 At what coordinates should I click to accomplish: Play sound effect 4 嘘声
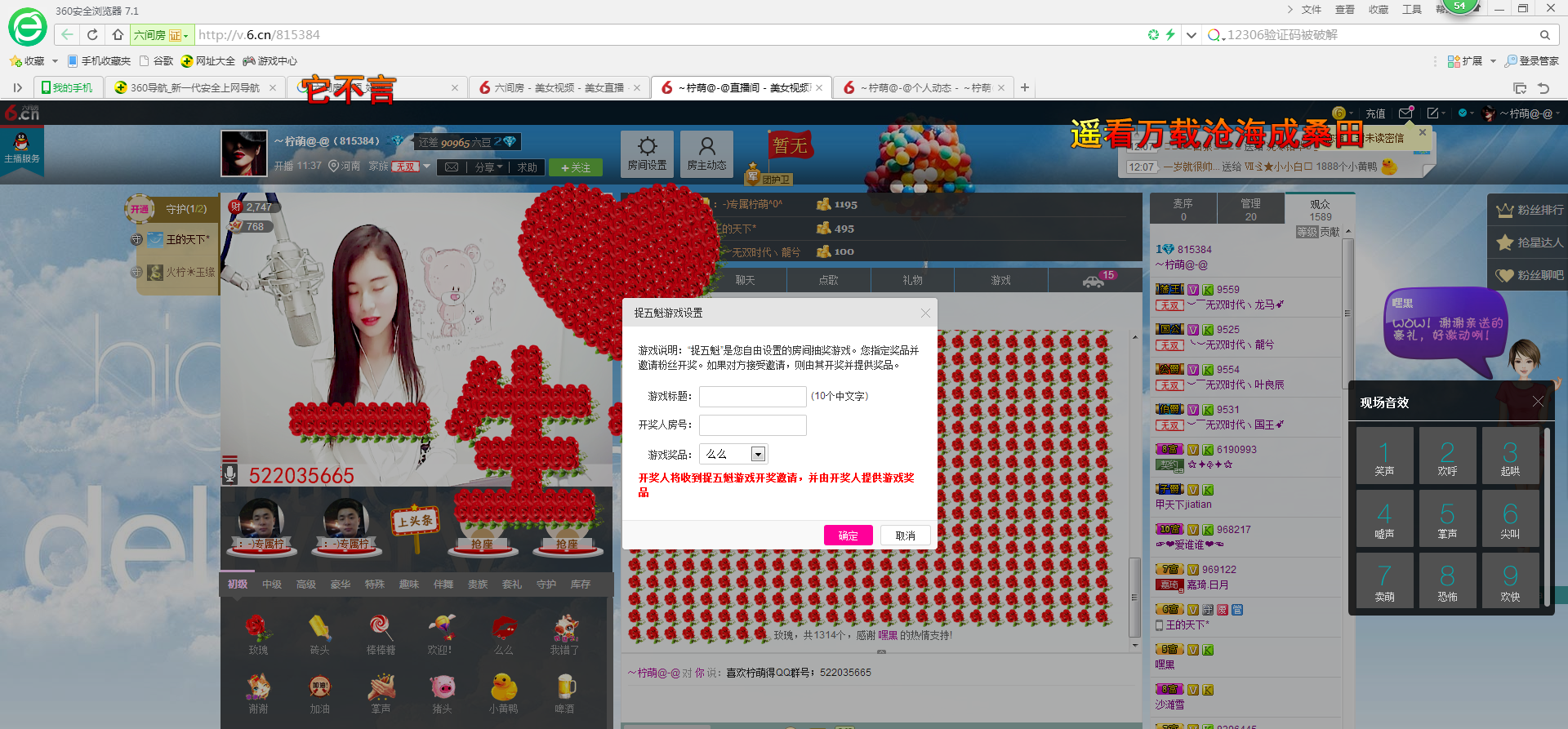click(1384, 518)
